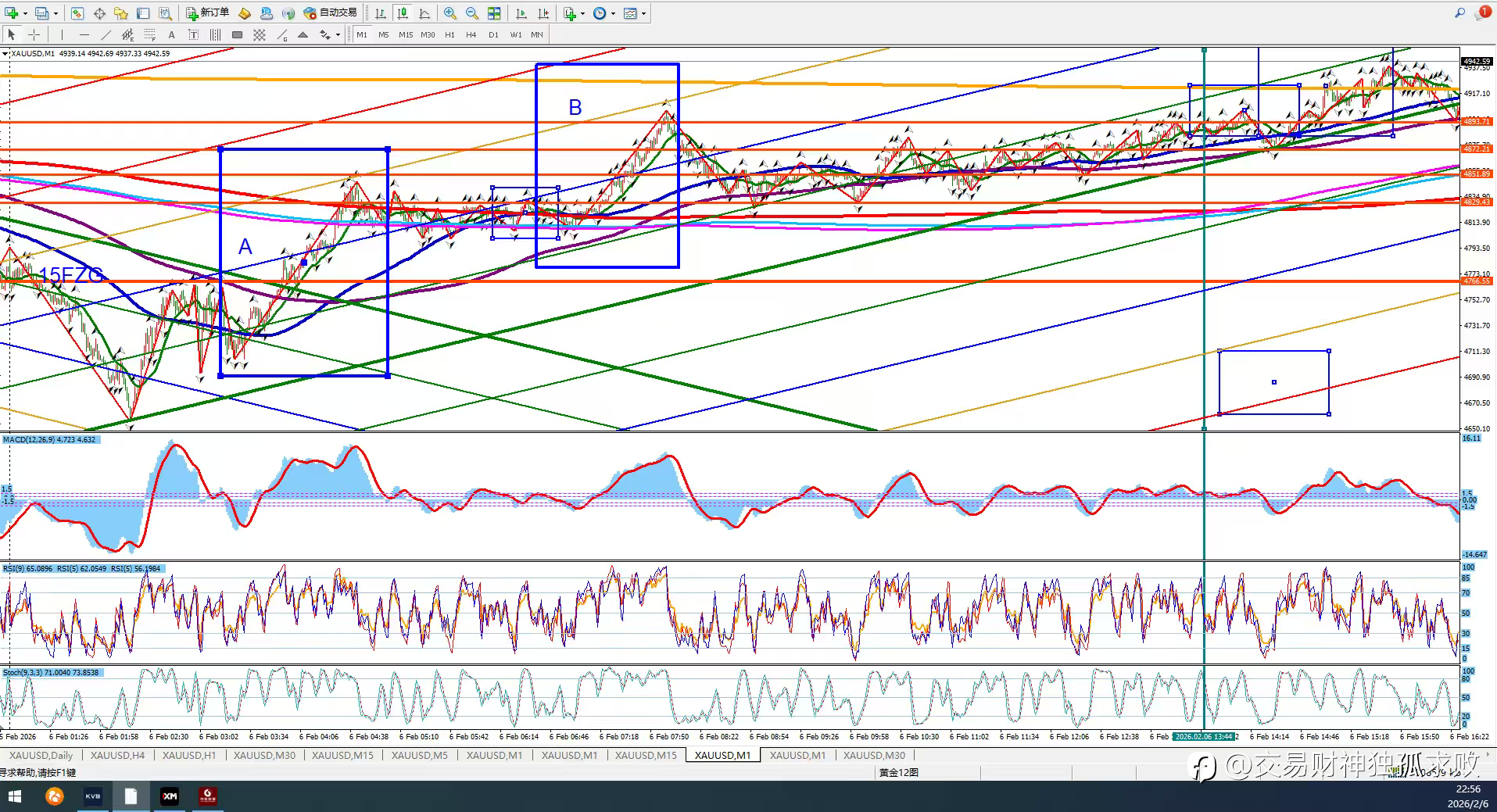
Task: Toggle the chart auto scroll button
Action: tap(521, 13)
